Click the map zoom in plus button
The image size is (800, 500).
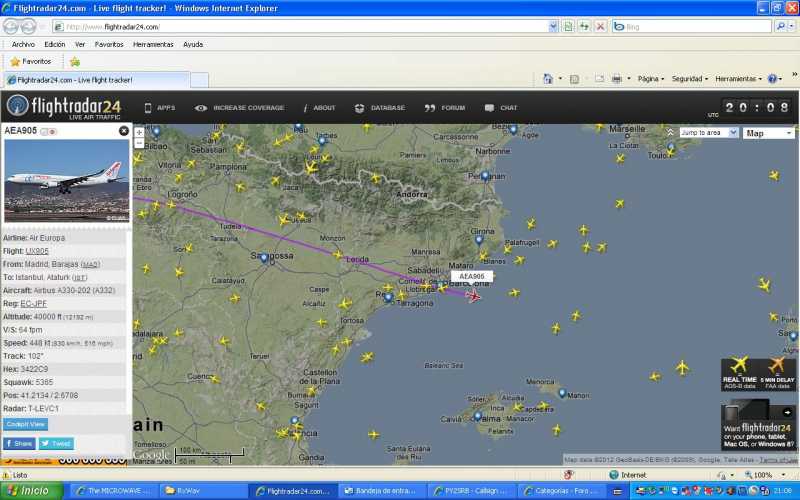pos(139,132)
